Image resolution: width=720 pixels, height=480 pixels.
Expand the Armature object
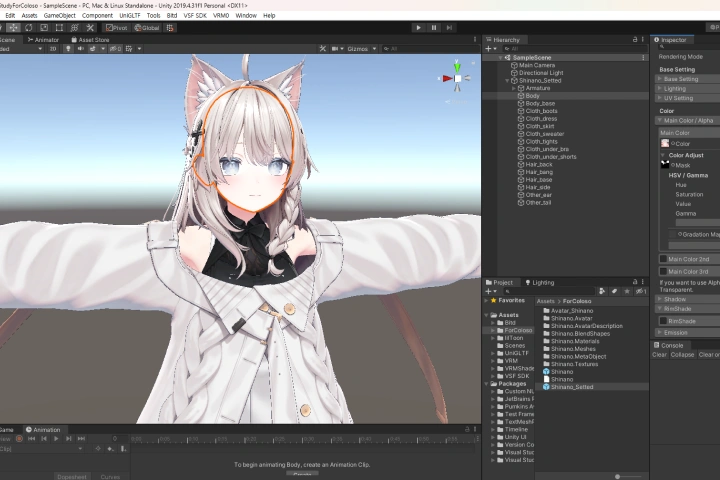coord(513,88)
